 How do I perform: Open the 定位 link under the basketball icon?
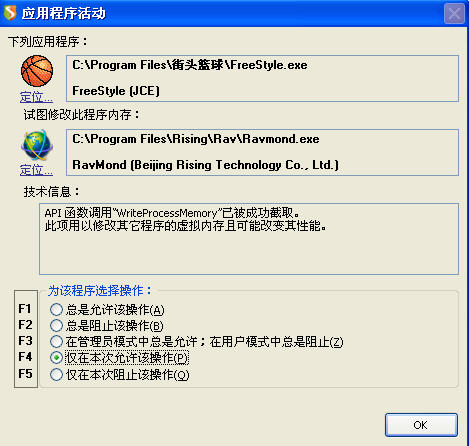click(36, 97)
